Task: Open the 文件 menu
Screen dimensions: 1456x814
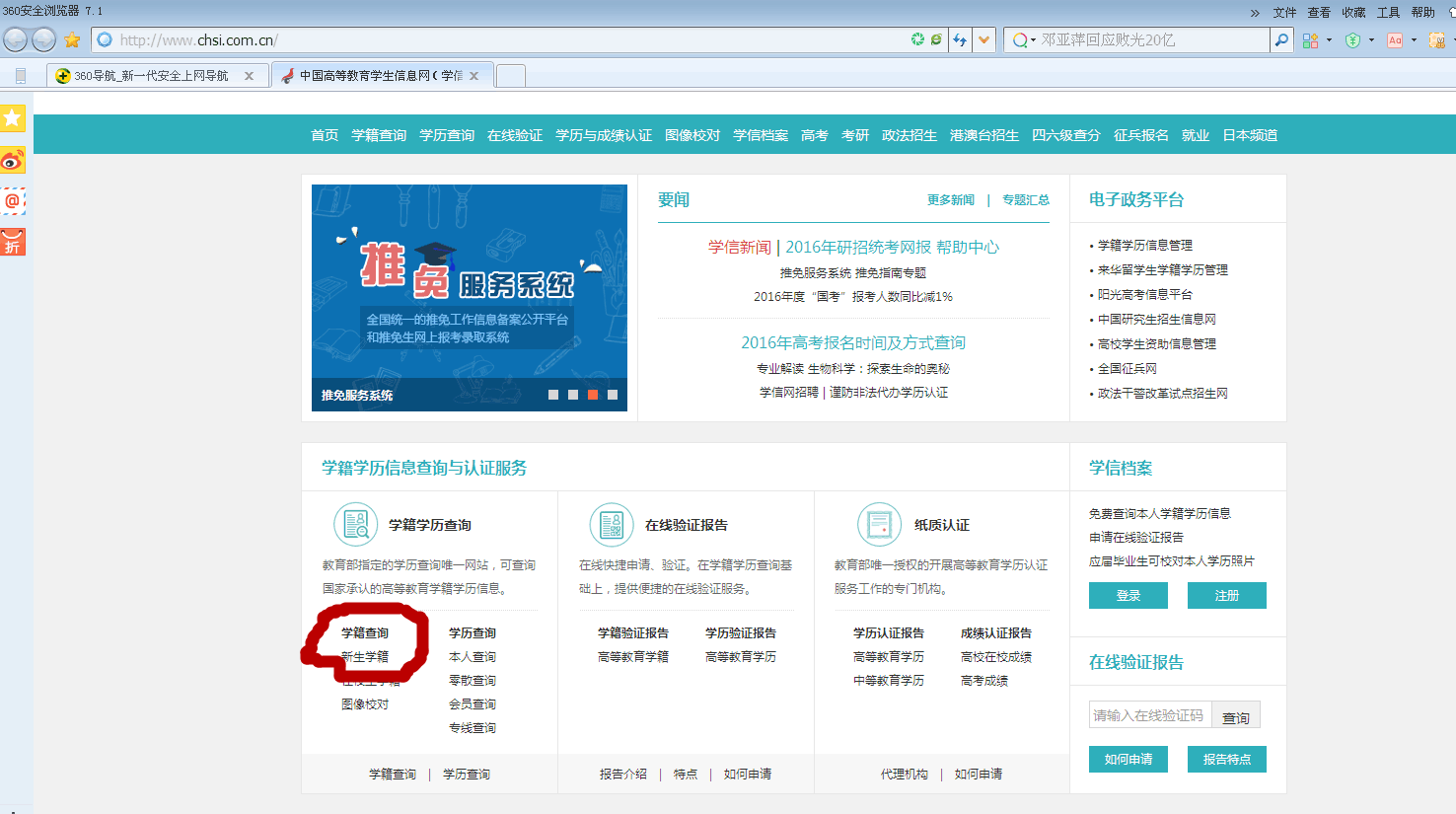Action: [1284, 13]
